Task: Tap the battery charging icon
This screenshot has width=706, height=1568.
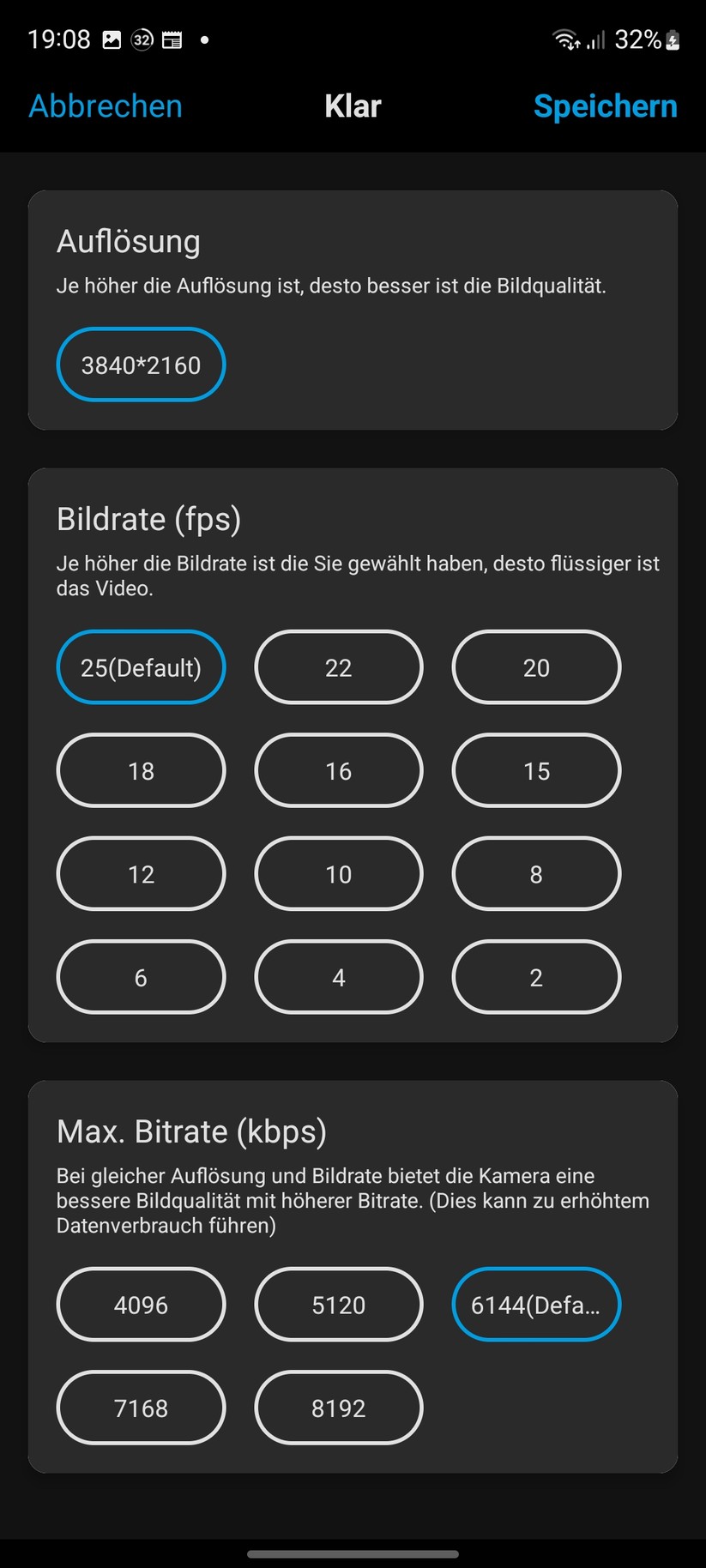Action: [x=673, y=39]
